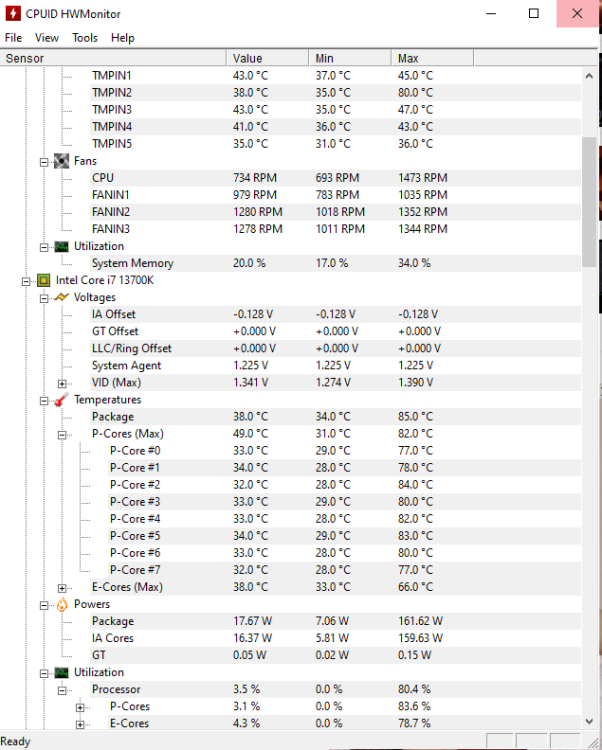Open the File menu

13,38
